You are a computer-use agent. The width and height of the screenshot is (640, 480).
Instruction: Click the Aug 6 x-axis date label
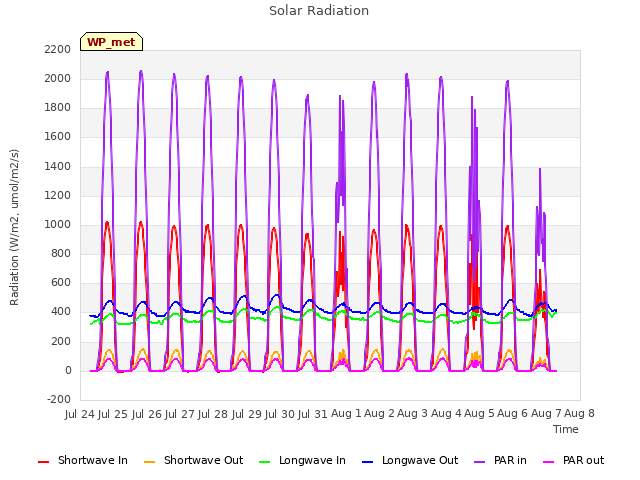tap(512, 414)
